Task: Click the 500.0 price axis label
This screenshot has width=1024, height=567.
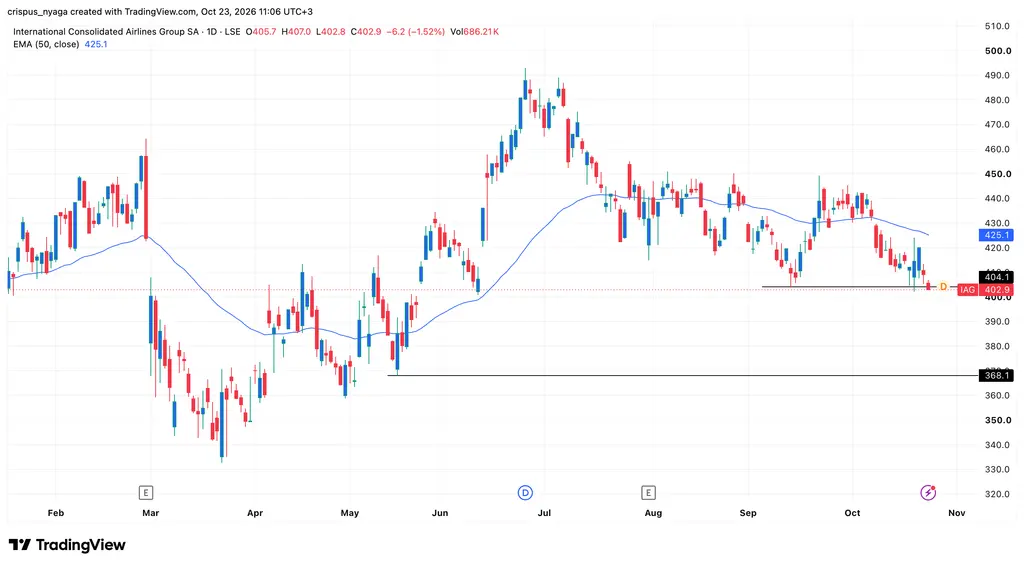Action: [x=998, y=51]
